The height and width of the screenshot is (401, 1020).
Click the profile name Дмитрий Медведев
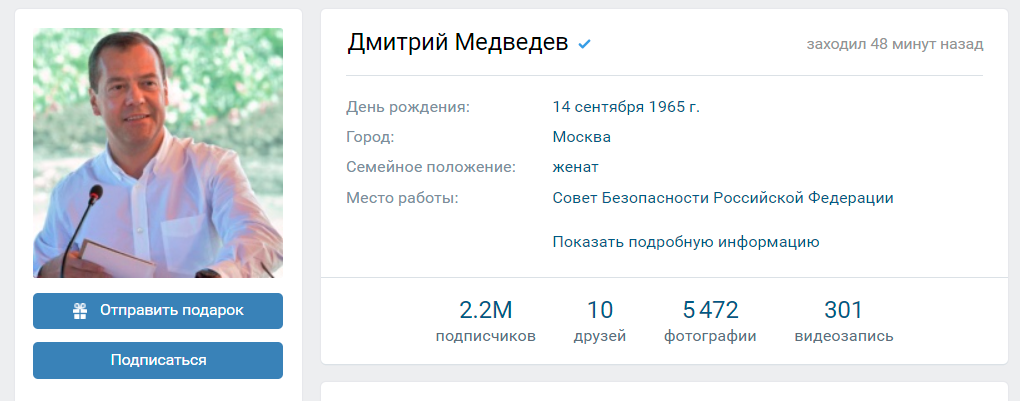tap(458, 43)
